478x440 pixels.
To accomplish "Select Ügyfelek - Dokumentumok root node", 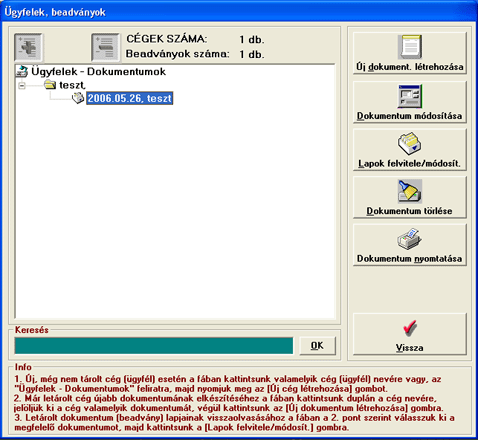I will click(x=98, y=72).
